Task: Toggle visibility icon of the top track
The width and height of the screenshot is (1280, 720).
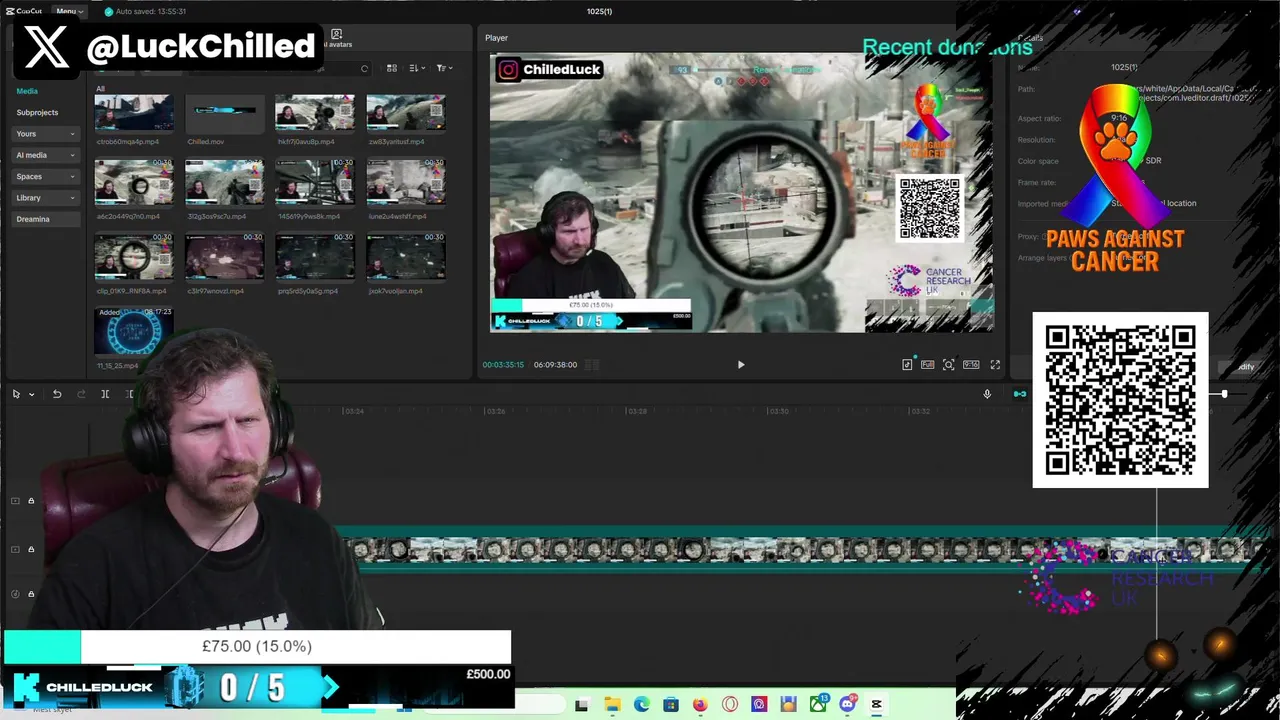Action: click(15, 501)
